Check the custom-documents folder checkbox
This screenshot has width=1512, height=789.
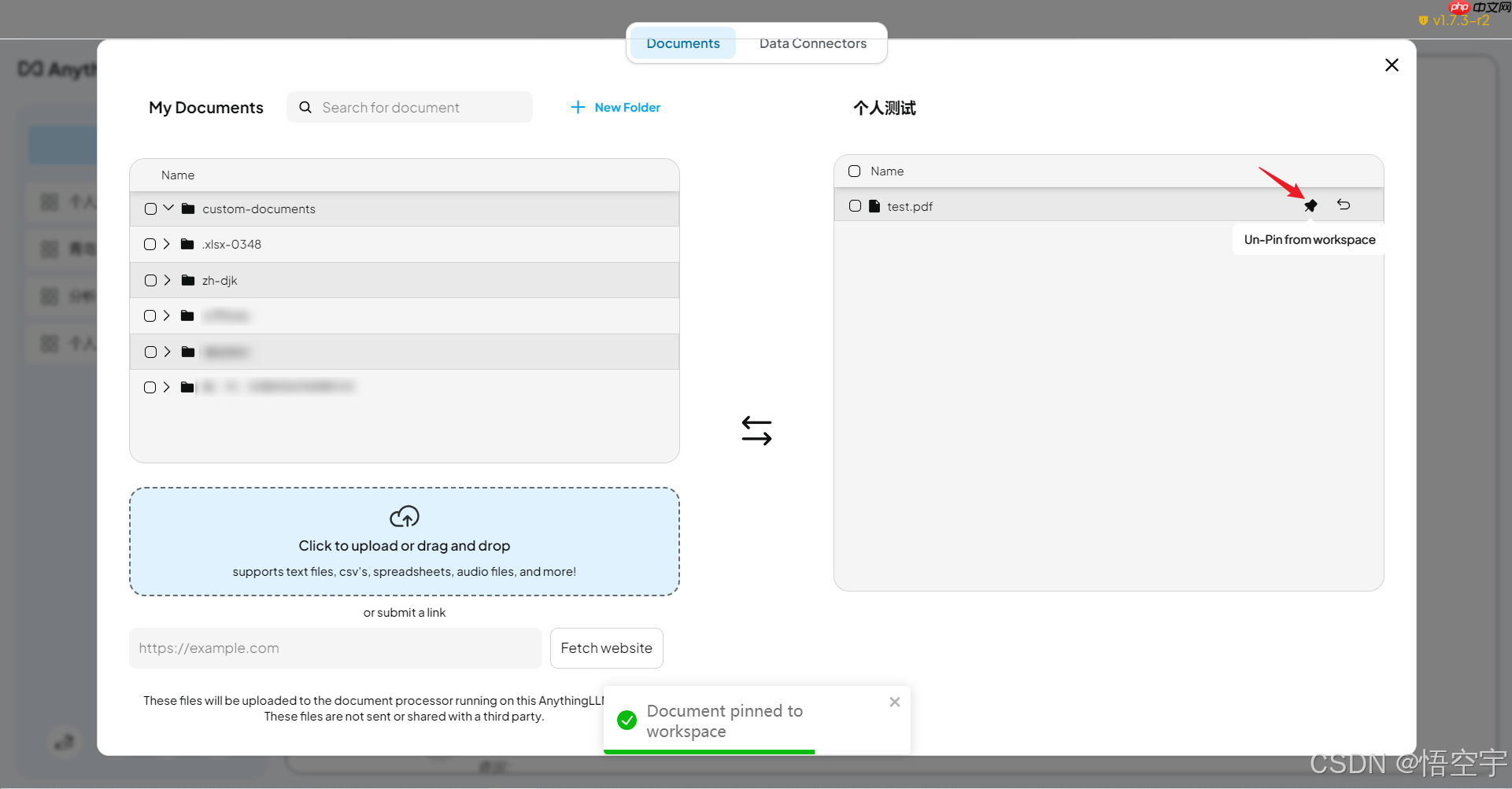(x=150, y=208)
